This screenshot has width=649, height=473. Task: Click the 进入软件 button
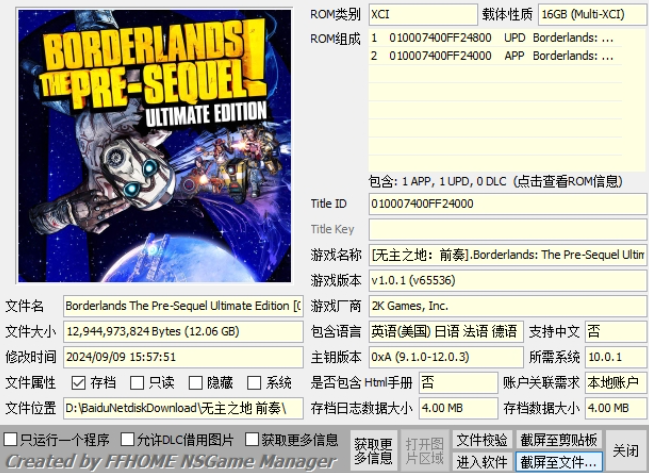482,461
